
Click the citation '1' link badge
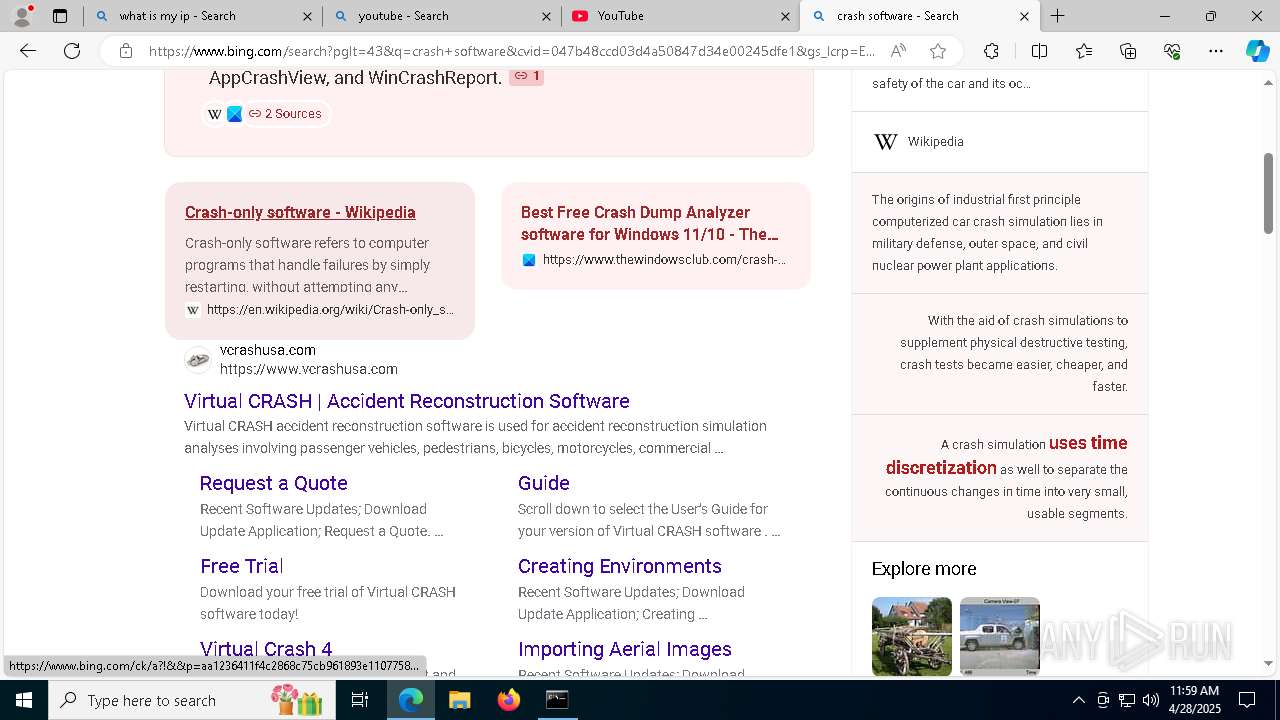(x=527, y=76)
